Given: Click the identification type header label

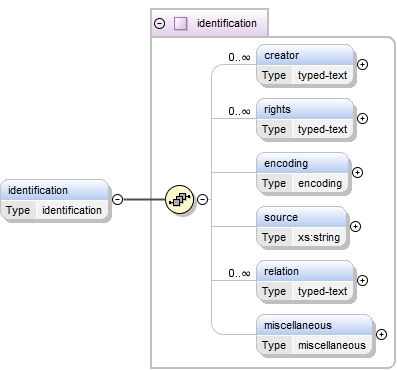Looking at the screenshot, I should click(x=227, y=23).
